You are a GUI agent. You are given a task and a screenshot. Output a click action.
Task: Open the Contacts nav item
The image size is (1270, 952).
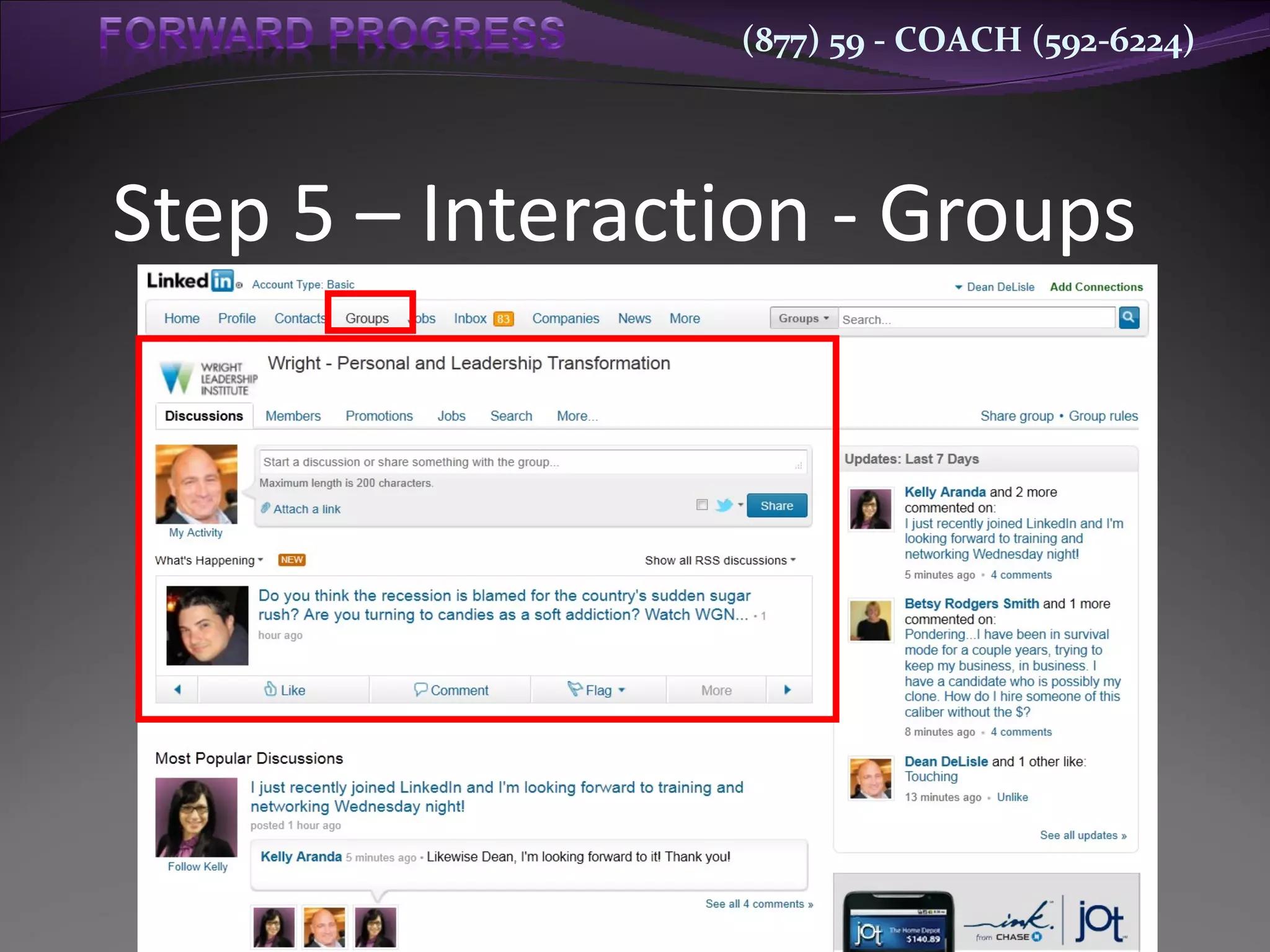point(300,318)
